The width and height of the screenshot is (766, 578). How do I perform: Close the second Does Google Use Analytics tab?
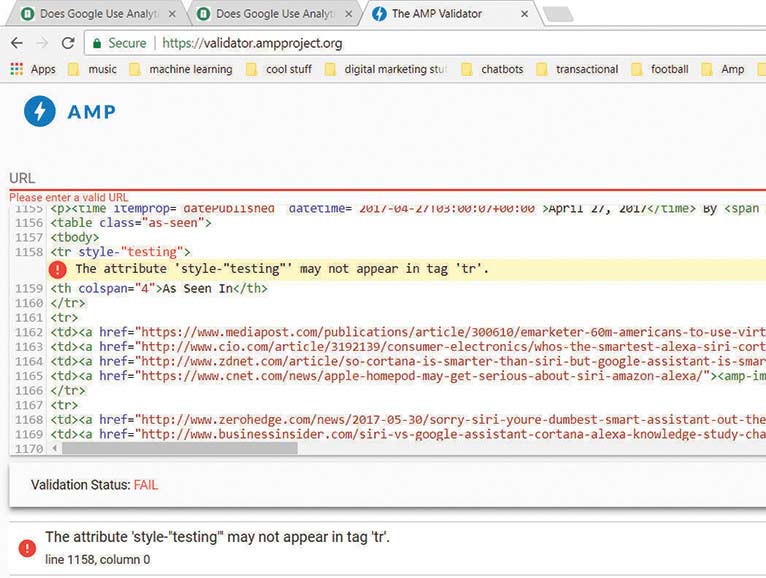348,14
